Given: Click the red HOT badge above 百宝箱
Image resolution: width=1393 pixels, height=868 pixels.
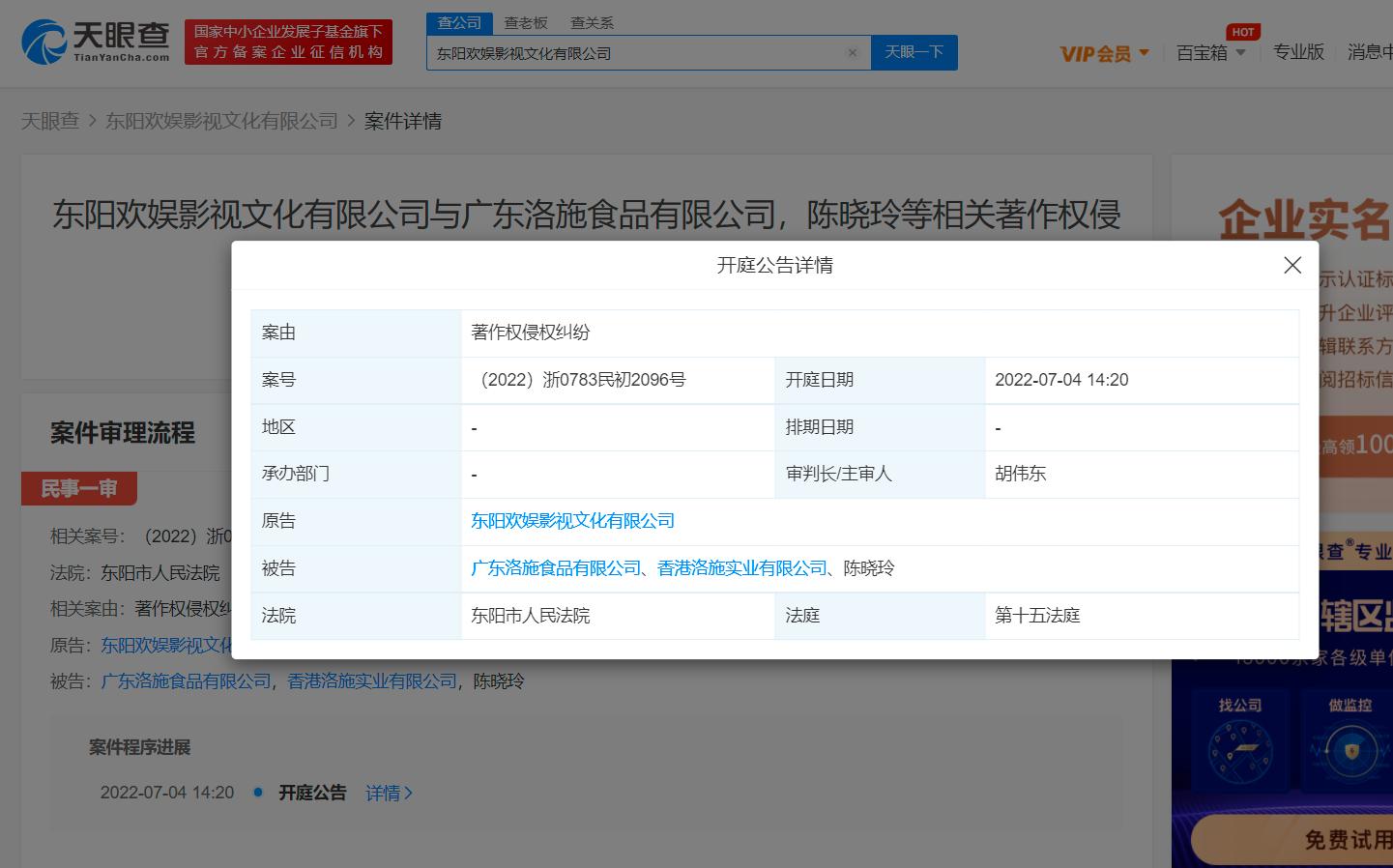Looking at the screenshot, I should (x=1243, y=31).
